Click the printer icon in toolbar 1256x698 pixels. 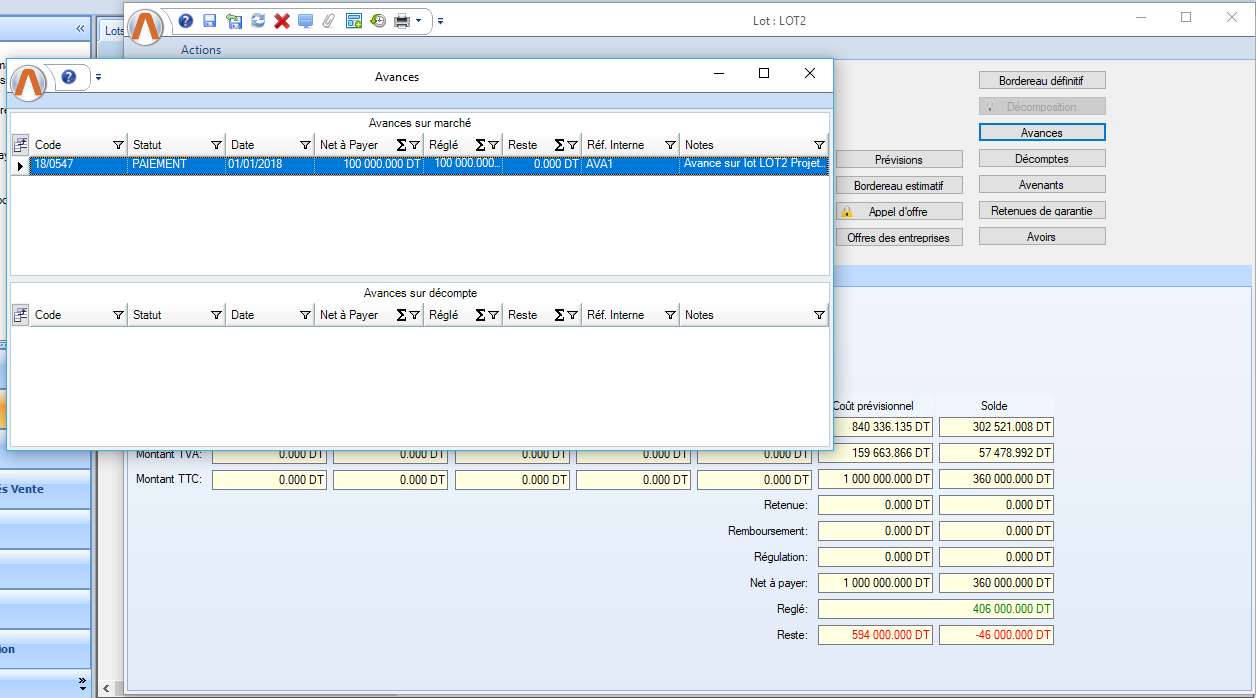coord(402,21)
